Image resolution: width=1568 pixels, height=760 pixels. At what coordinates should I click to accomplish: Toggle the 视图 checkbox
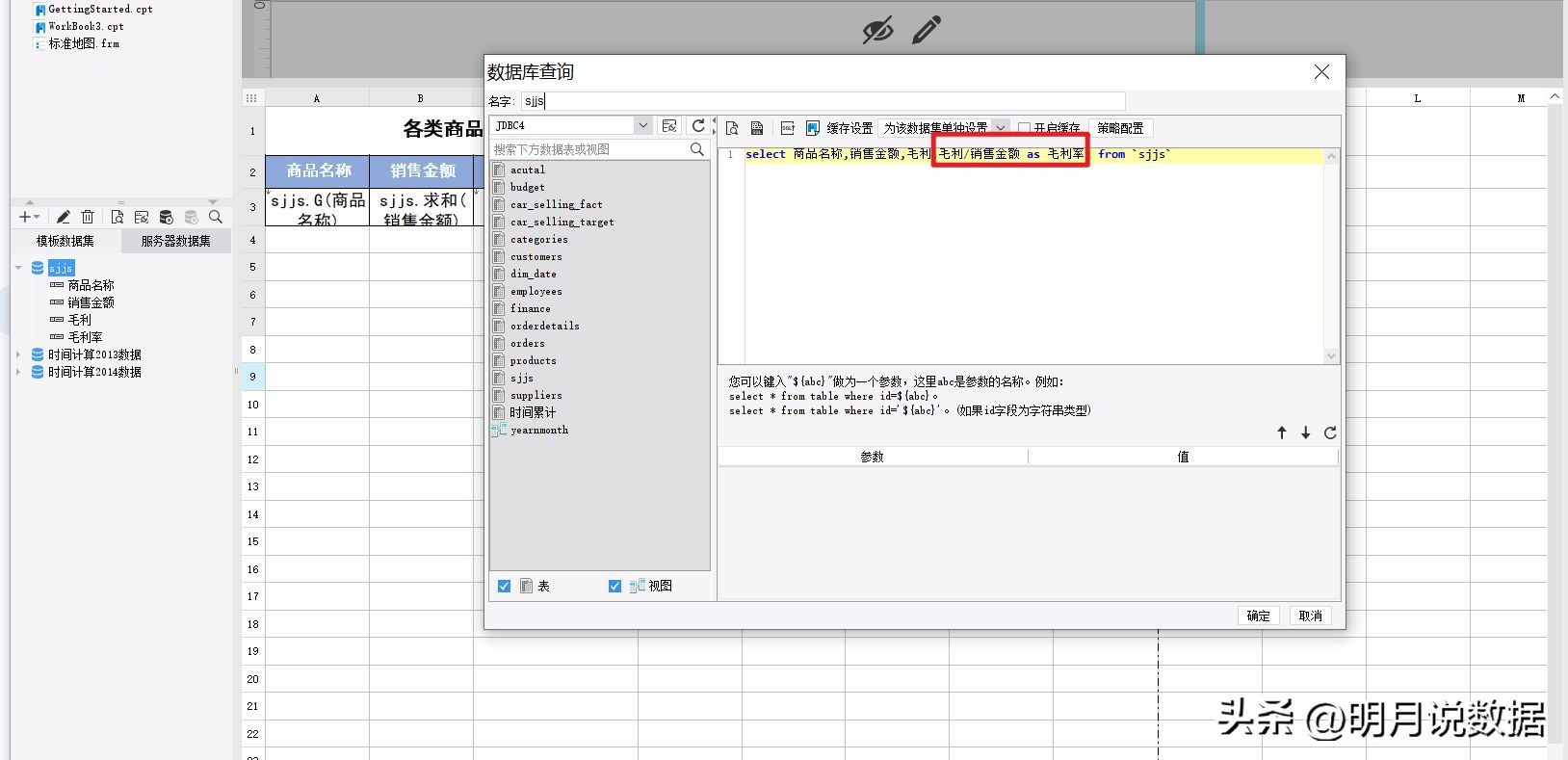pos(614,586)
